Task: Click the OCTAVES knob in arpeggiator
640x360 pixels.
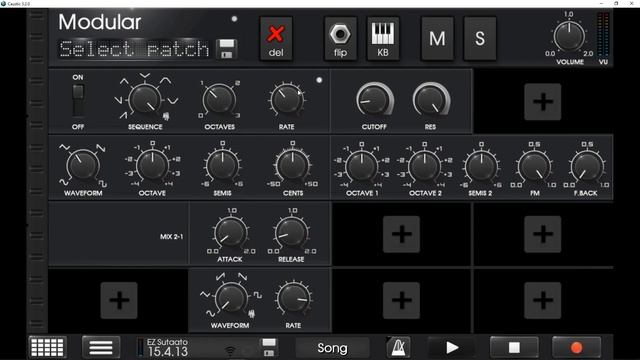Action: tap(219, 100)
